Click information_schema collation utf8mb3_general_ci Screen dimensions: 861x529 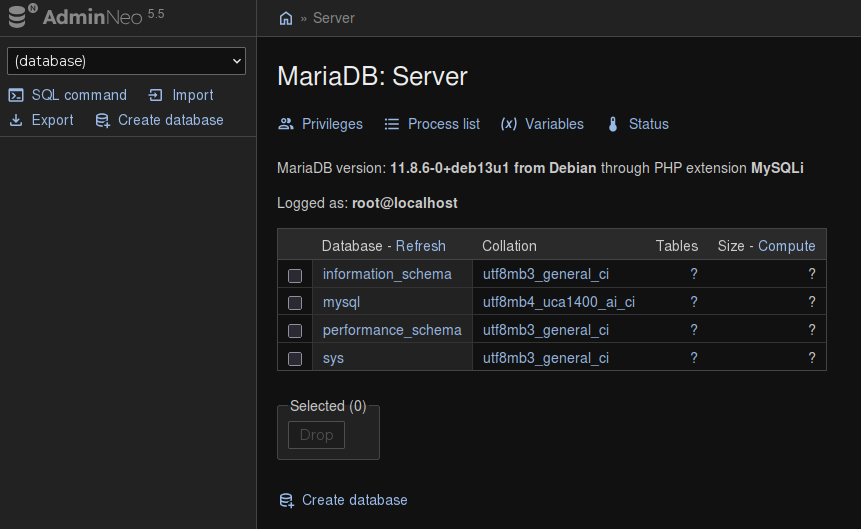(546, 274)
